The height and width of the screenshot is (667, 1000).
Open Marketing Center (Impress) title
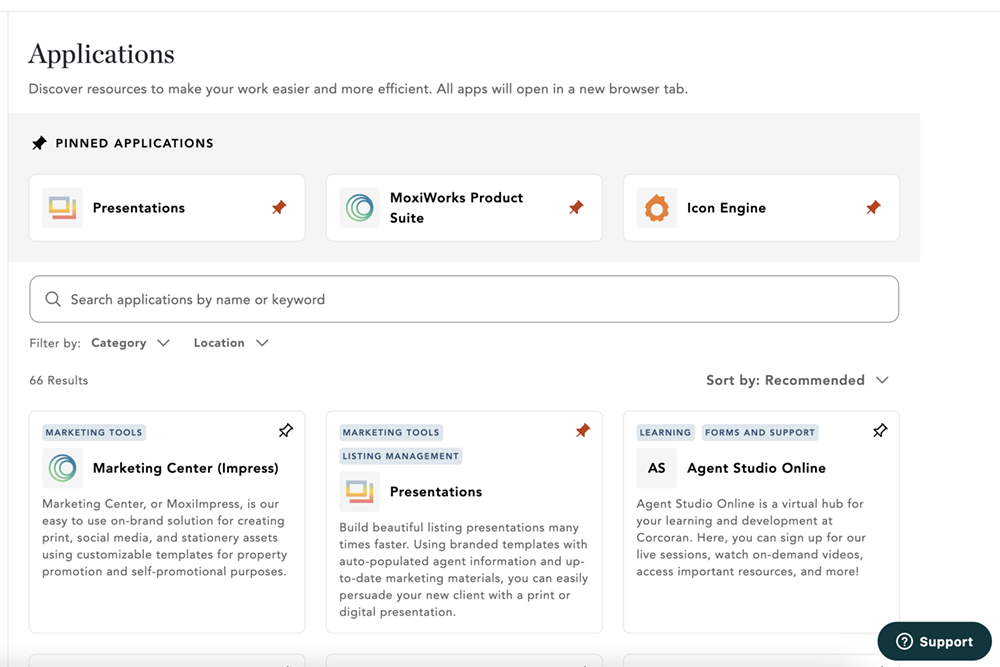point(186,468)
